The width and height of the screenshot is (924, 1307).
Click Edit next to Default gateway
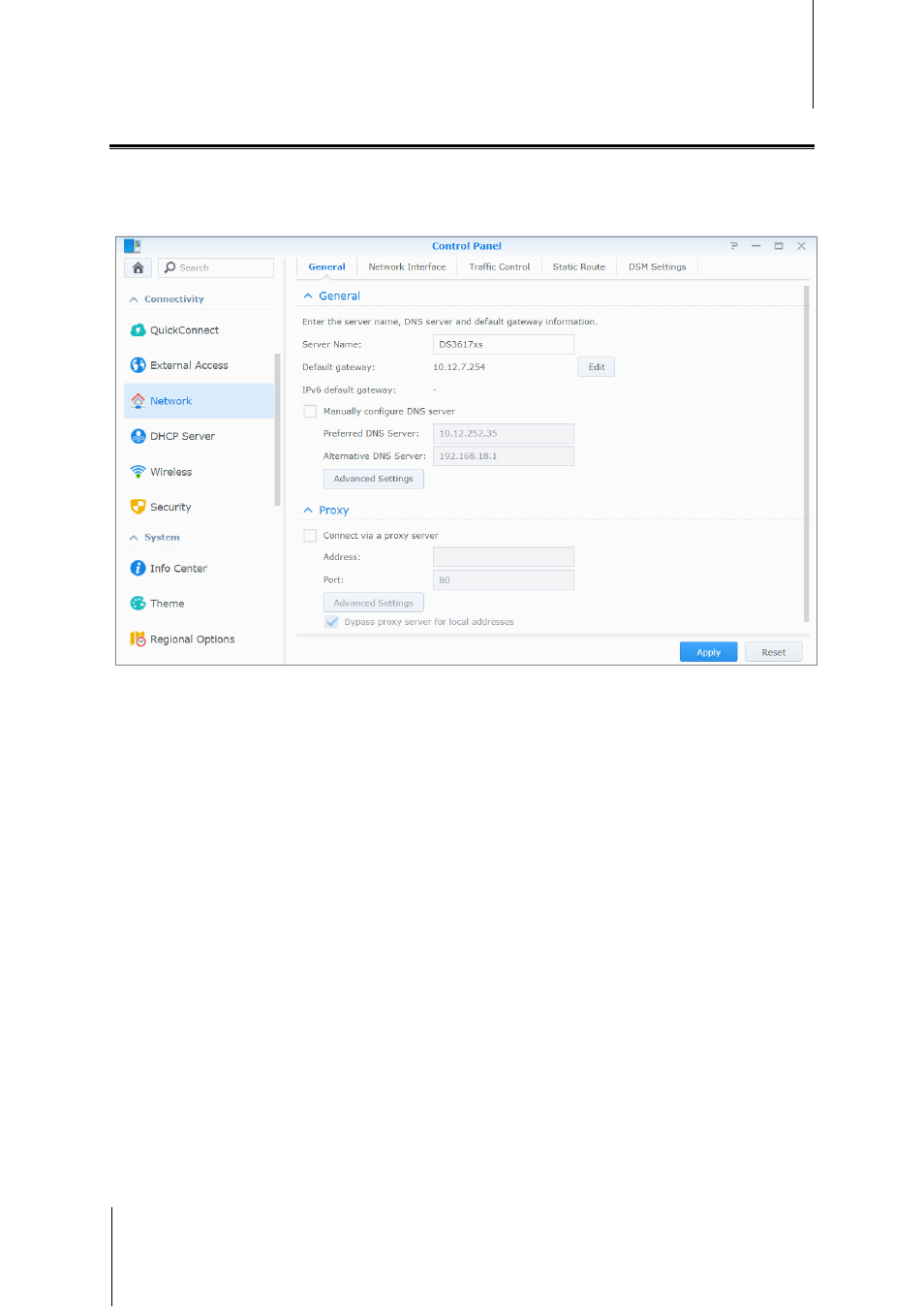597,367
